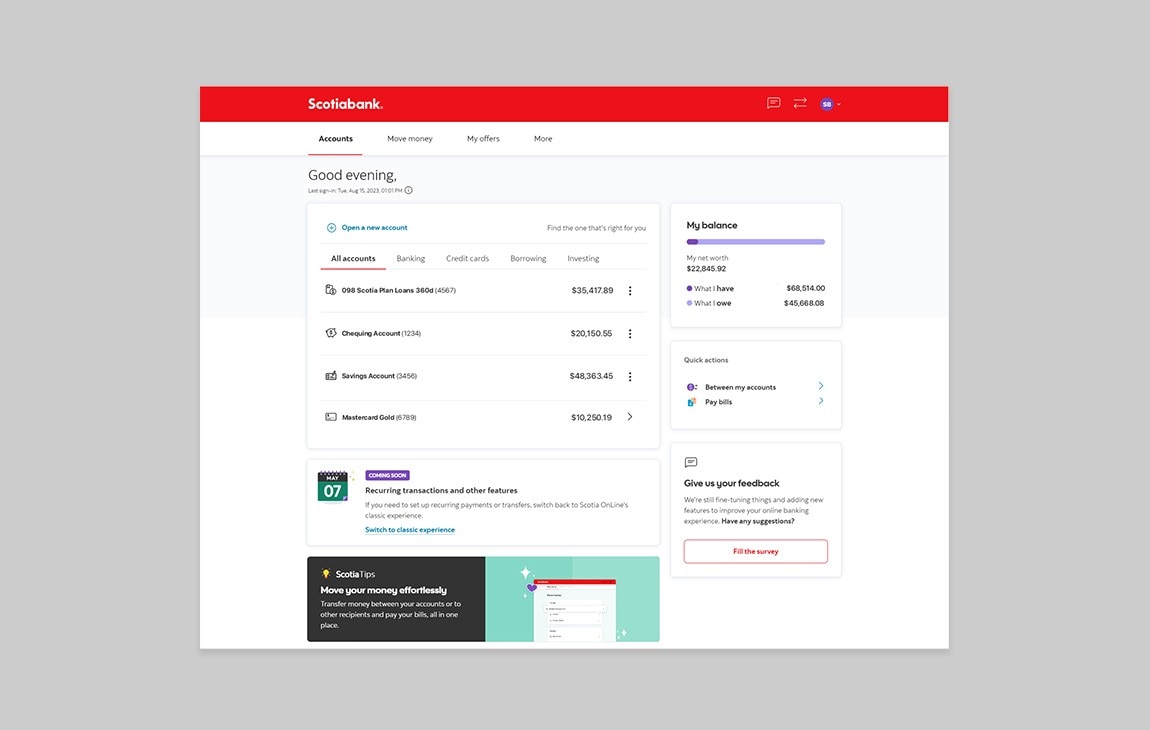Open Mastercard Gold (6789)

point(378,417)
